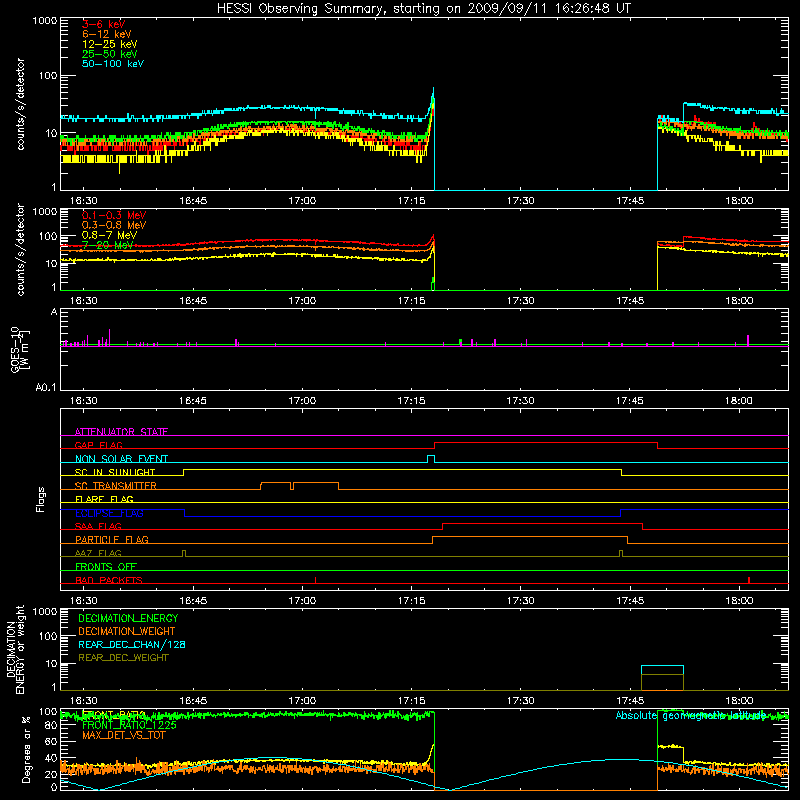Click the raised SAA_FLAG step segment
800x800 pixels.
tap(542, 523)
